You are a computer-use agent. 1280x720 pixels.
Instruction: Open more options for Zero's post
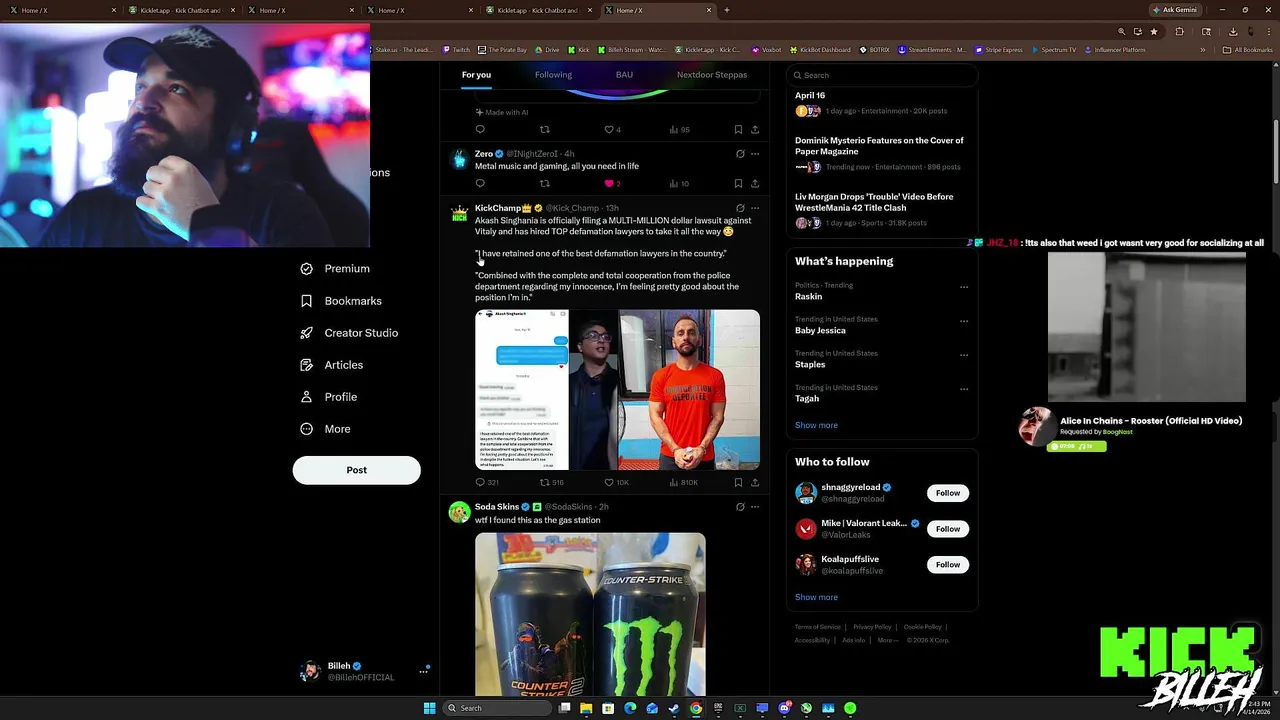click(x=755, y=154)
